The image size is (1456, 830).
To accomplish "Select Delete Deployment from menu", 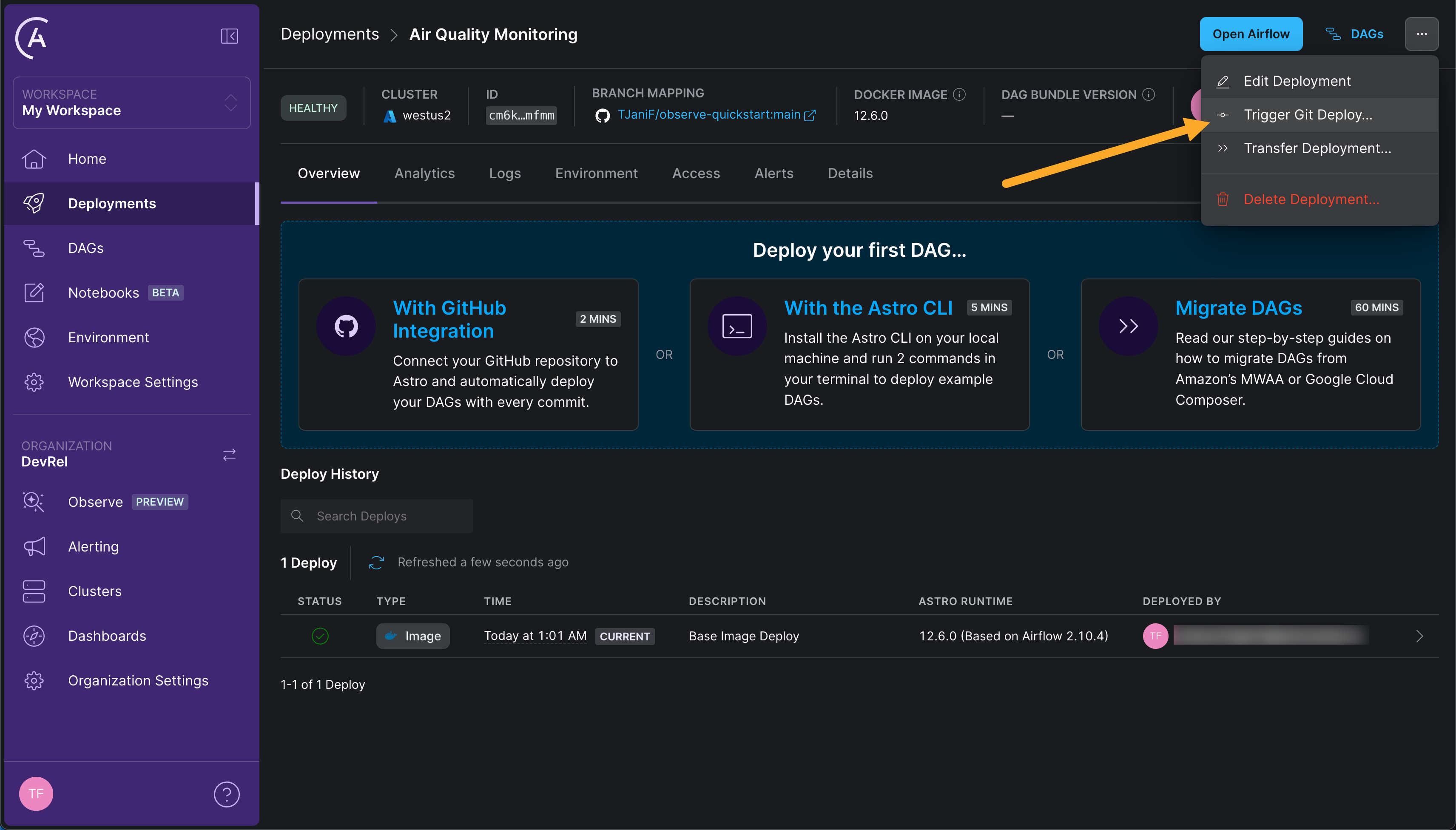I will pos(1310,199).
